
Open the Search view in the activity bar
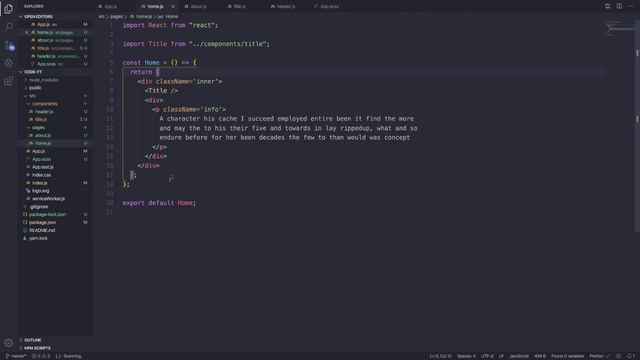(9, 27)
